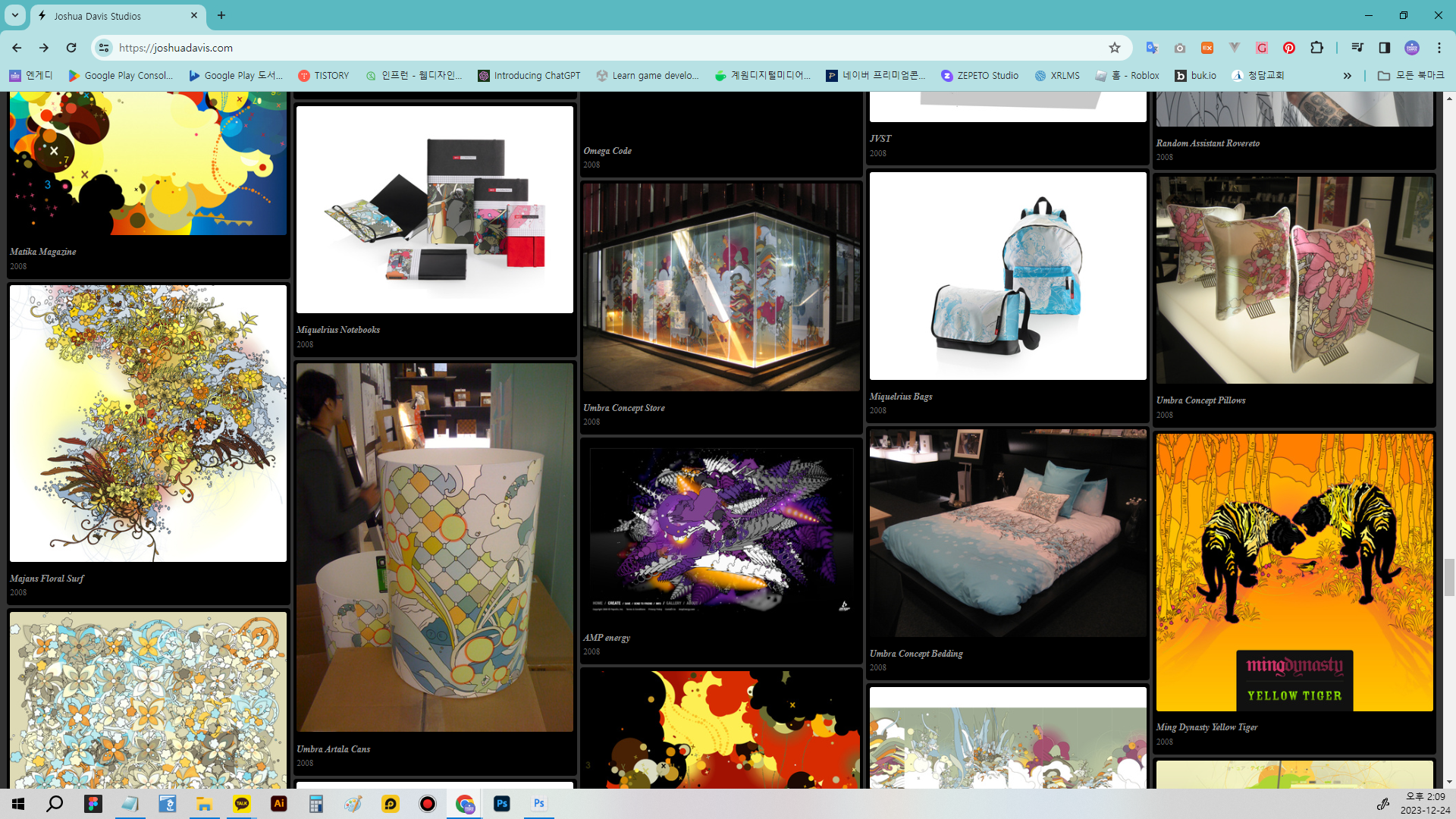1456x819 pixels.
Task: Toggle the browser side panel
Action: [x=1384, y=48]
